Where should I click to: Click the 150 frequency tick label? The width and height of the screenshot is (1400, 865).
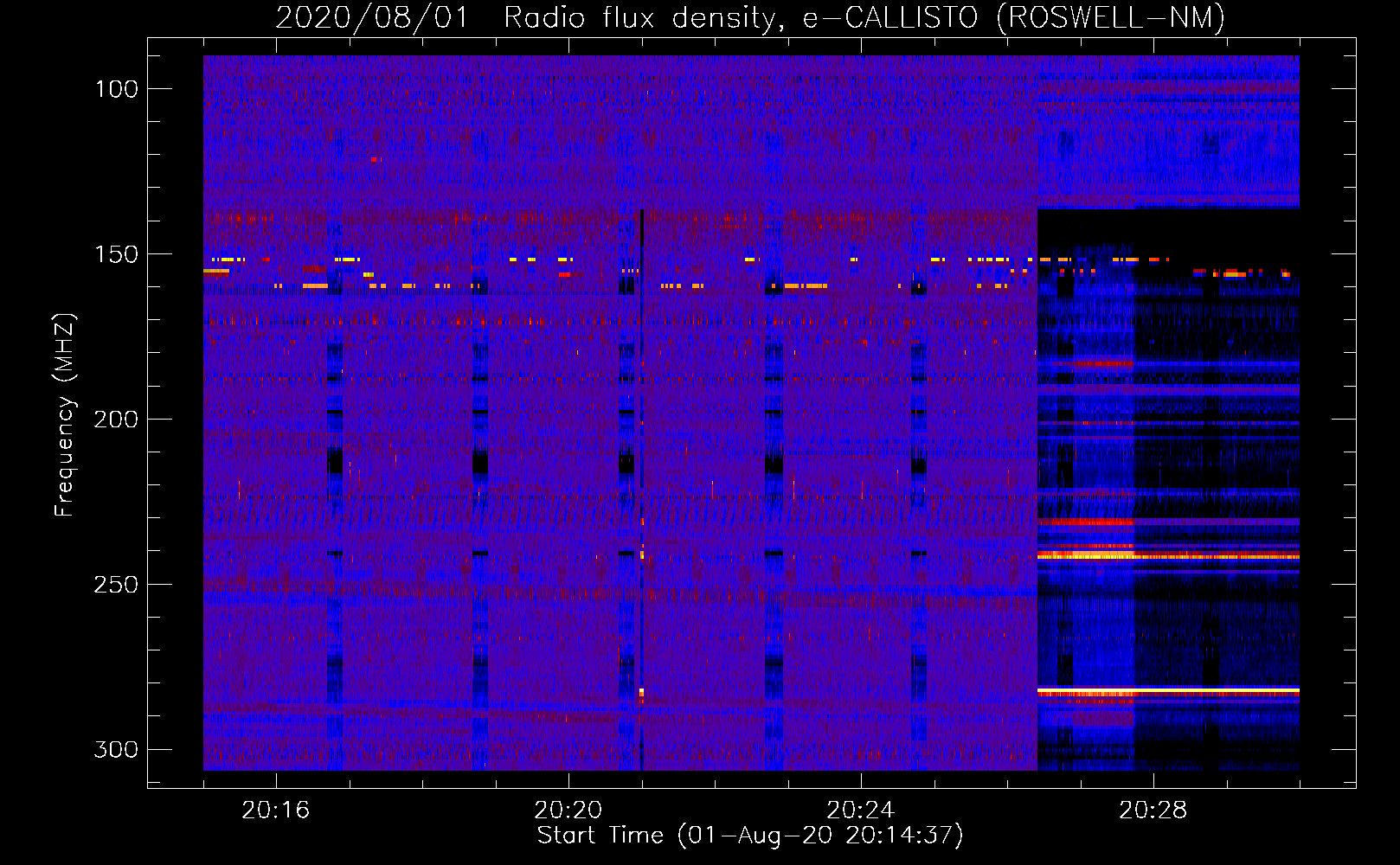pos(116,254)
